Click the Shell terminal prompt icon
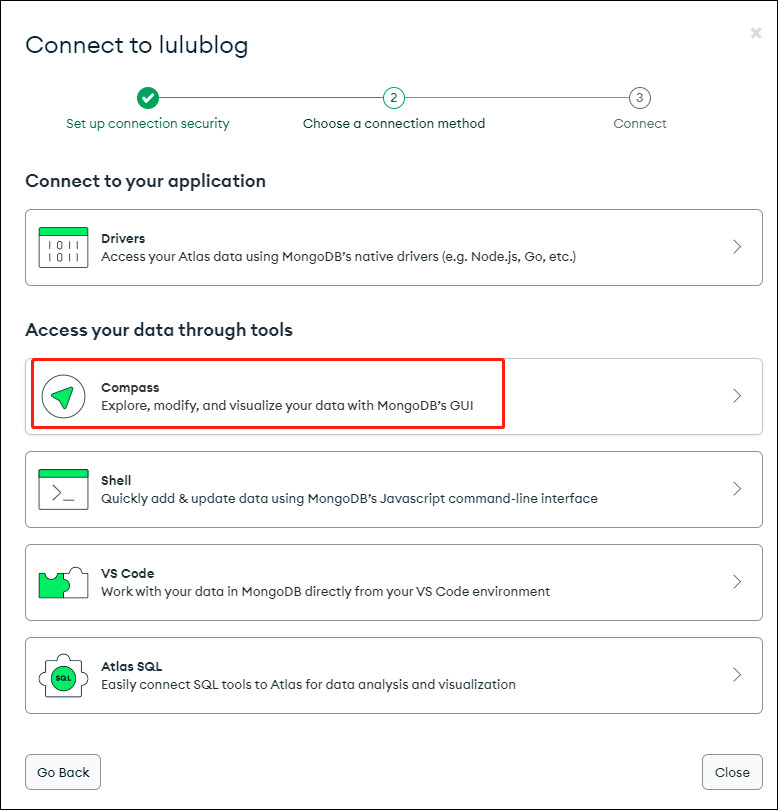This screenshot has height=810, width=778. click(63, 489)
